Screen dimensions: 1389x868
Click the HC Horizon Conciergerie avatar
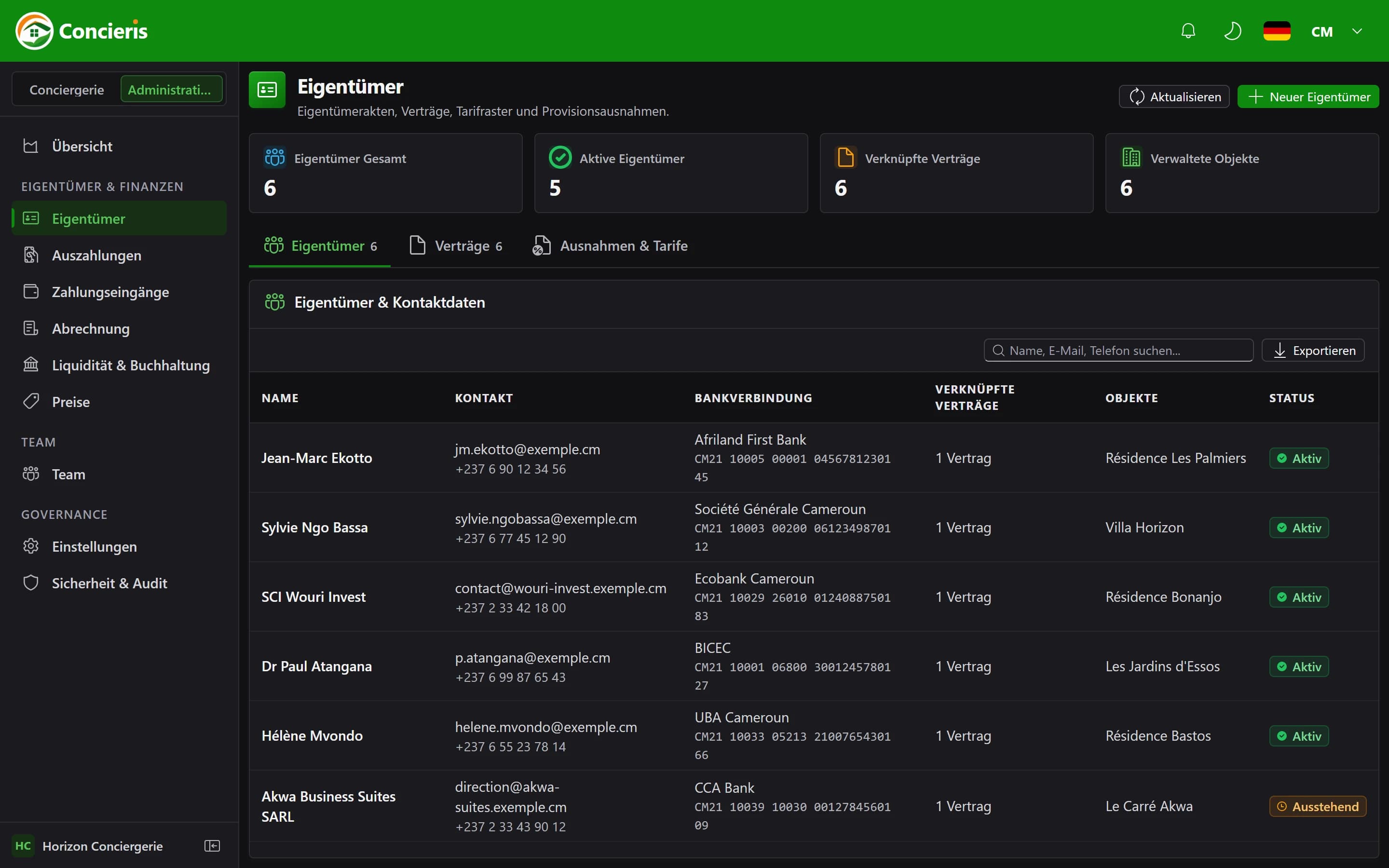point(23,846)
